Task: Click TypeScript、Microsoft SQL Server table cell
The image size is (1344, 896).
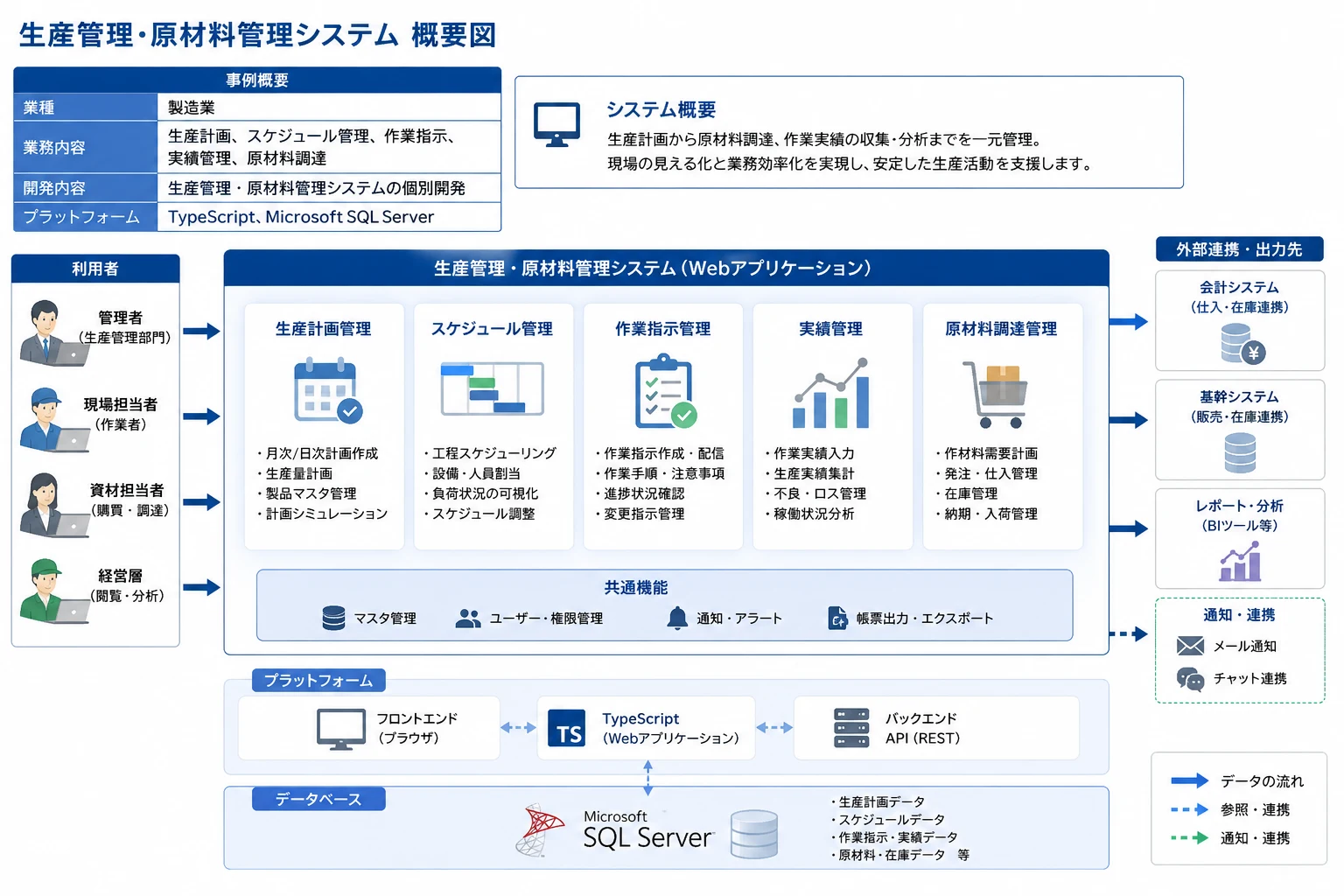Action: (x=329, y=217)
